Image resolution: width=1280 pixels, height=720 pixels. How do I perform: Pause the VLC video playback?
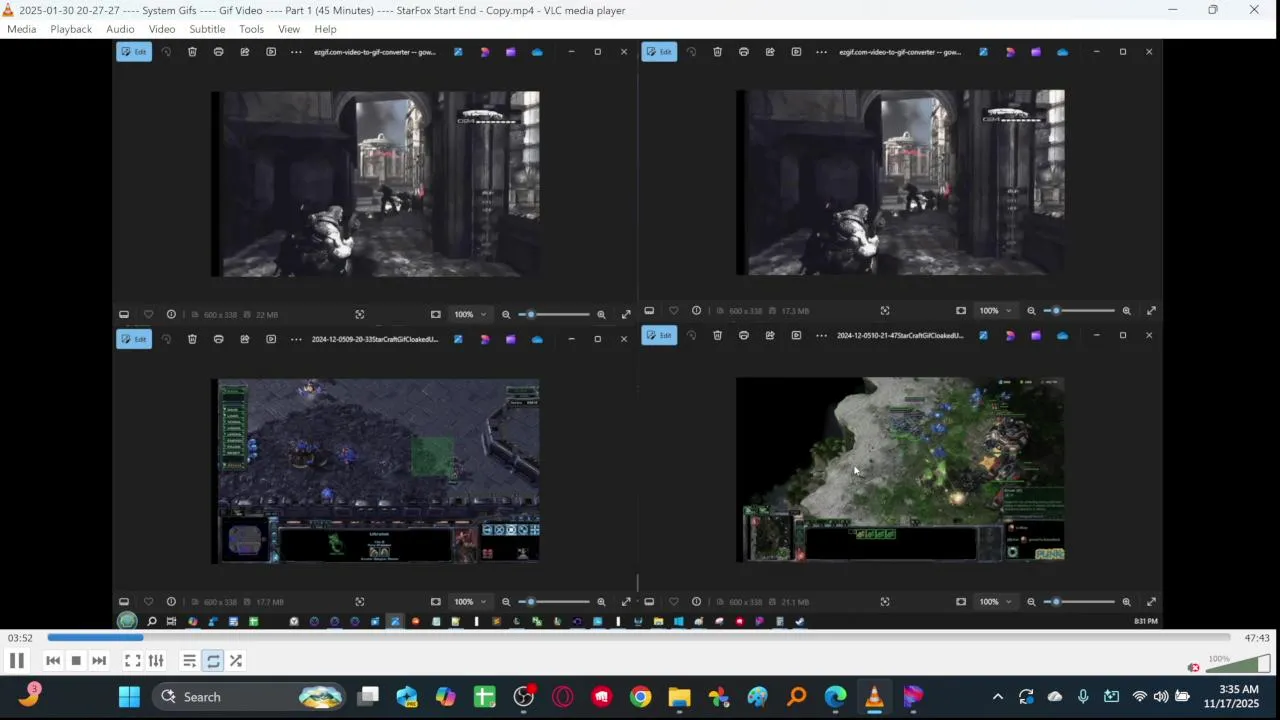[x=16, y=661]
